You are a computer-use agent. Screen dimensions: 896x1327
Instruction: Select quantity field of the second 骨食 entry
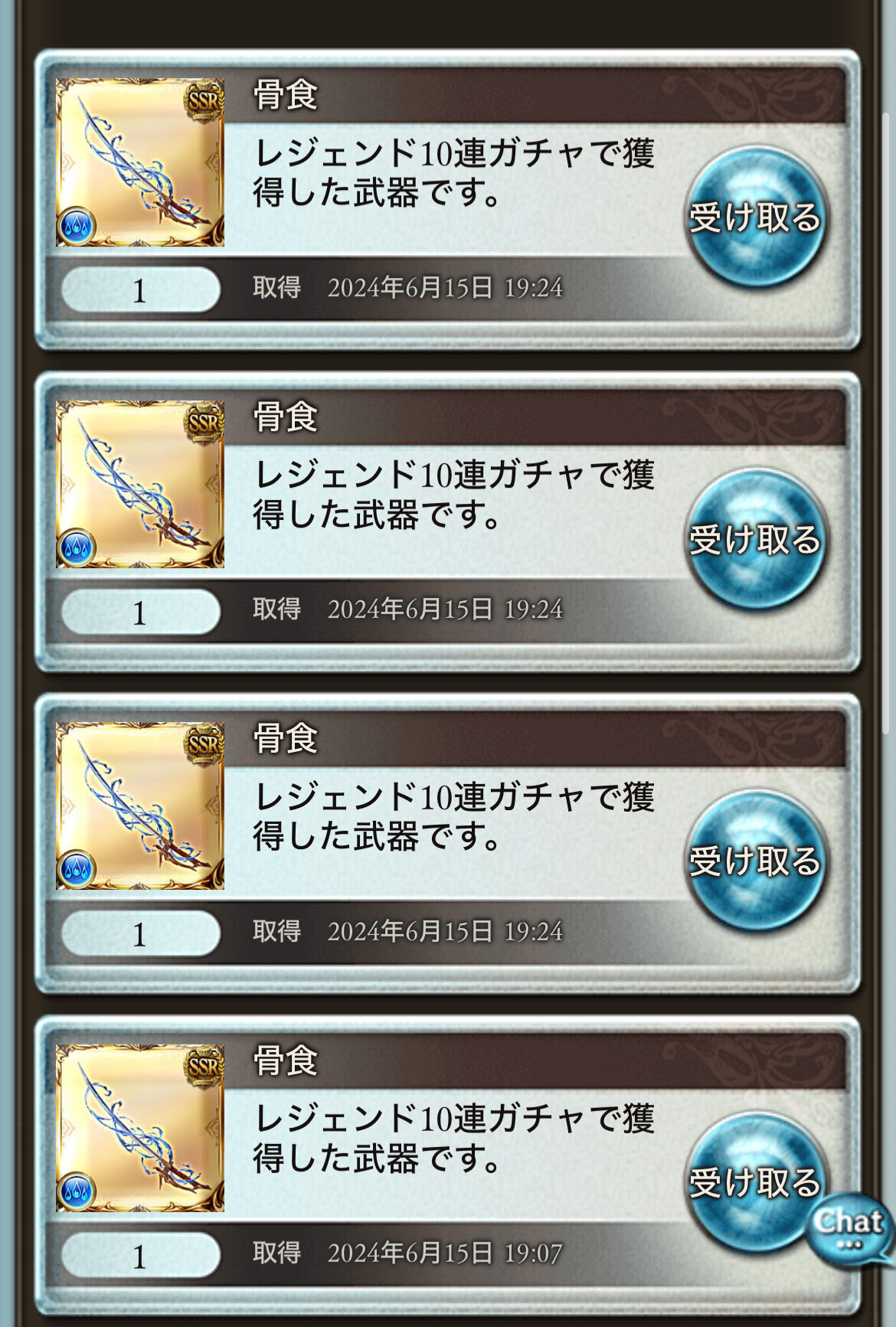click(x=140, y=611)
